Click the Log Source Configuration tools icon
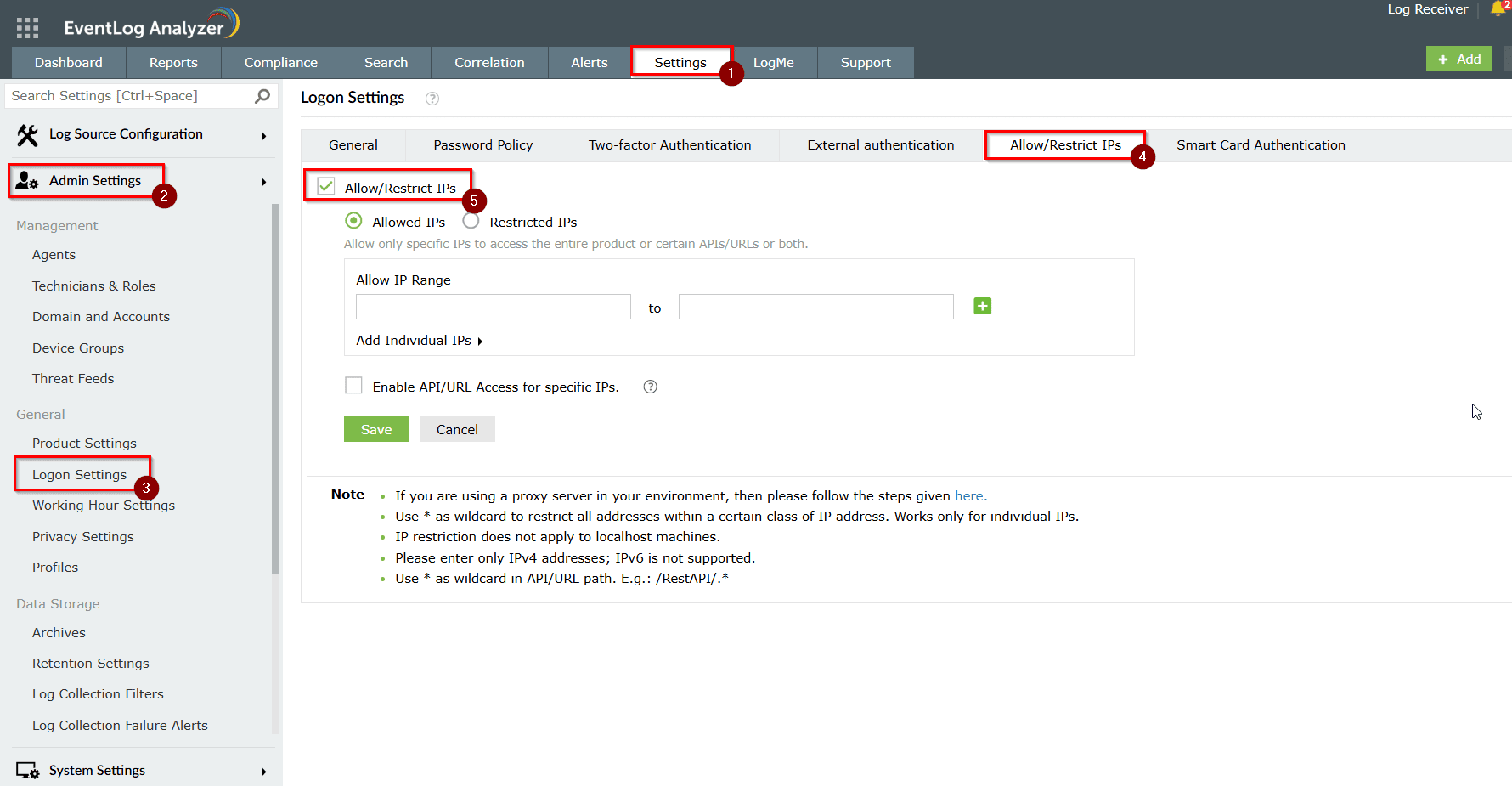 tap(27, 134)
